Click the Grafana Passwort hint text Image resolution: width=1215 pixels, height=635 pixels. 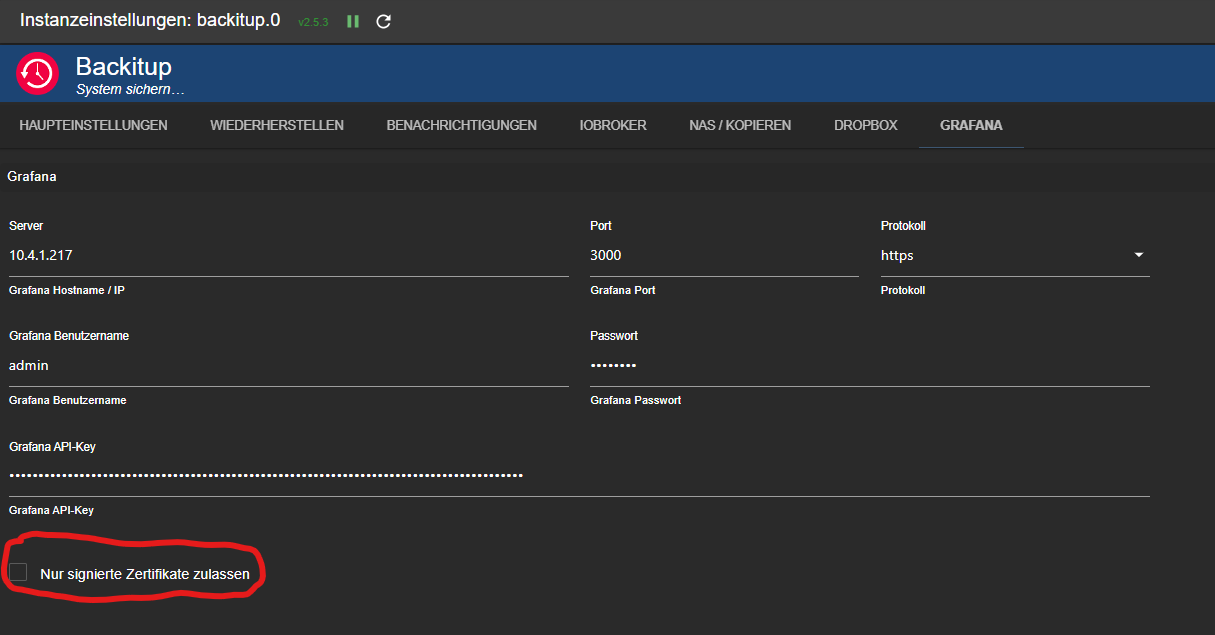(x=636, y=400)
